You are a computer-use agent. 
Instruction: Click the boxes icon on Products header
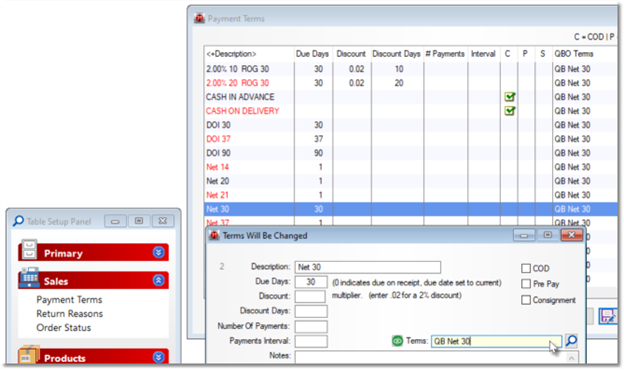[x=29, y=355]
